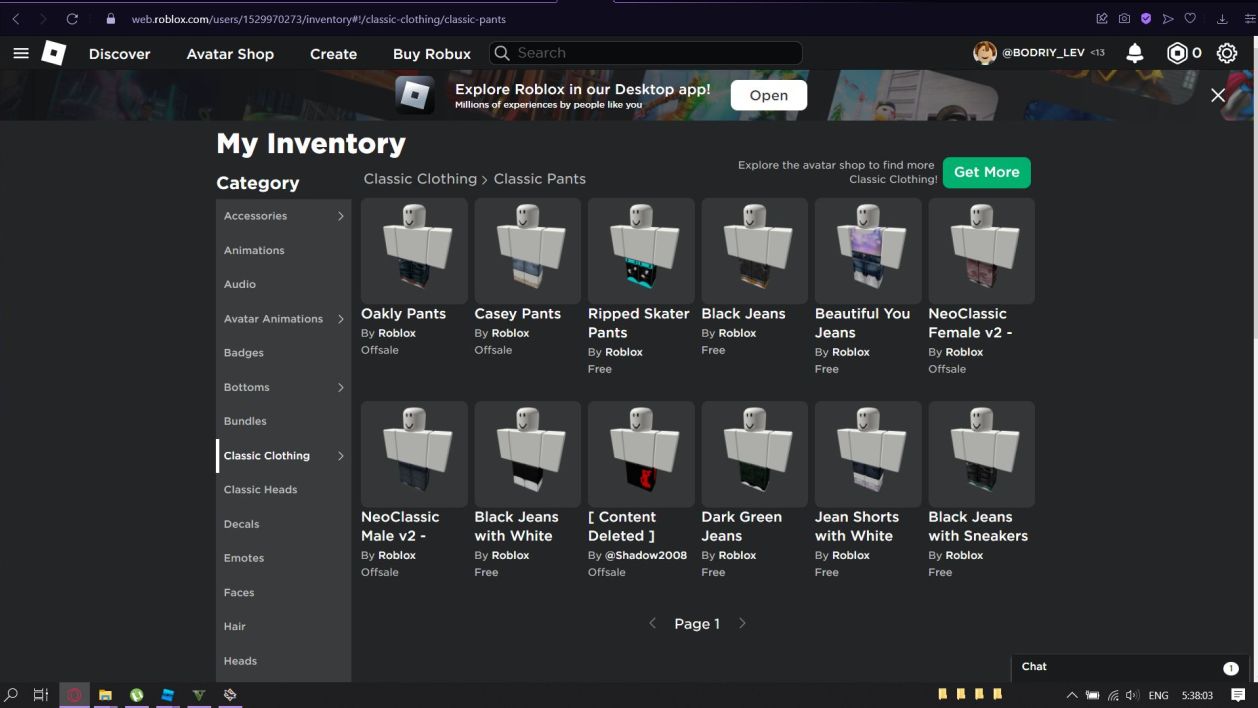Image resolution: width=1258 pixels, height=708 pixels.
Task: Click the browser ad blocker shield
Action: [x=1146, y=19]
